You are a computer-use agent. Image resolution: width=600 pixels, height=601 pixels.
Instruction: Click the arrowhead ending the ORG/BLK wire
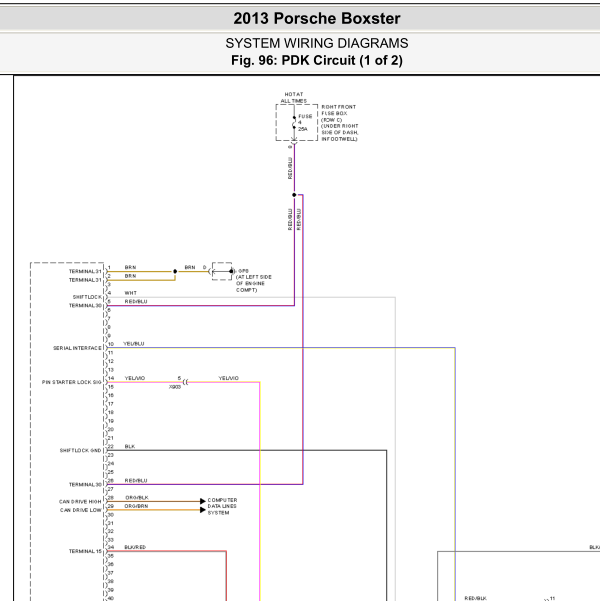coord(203,501)
